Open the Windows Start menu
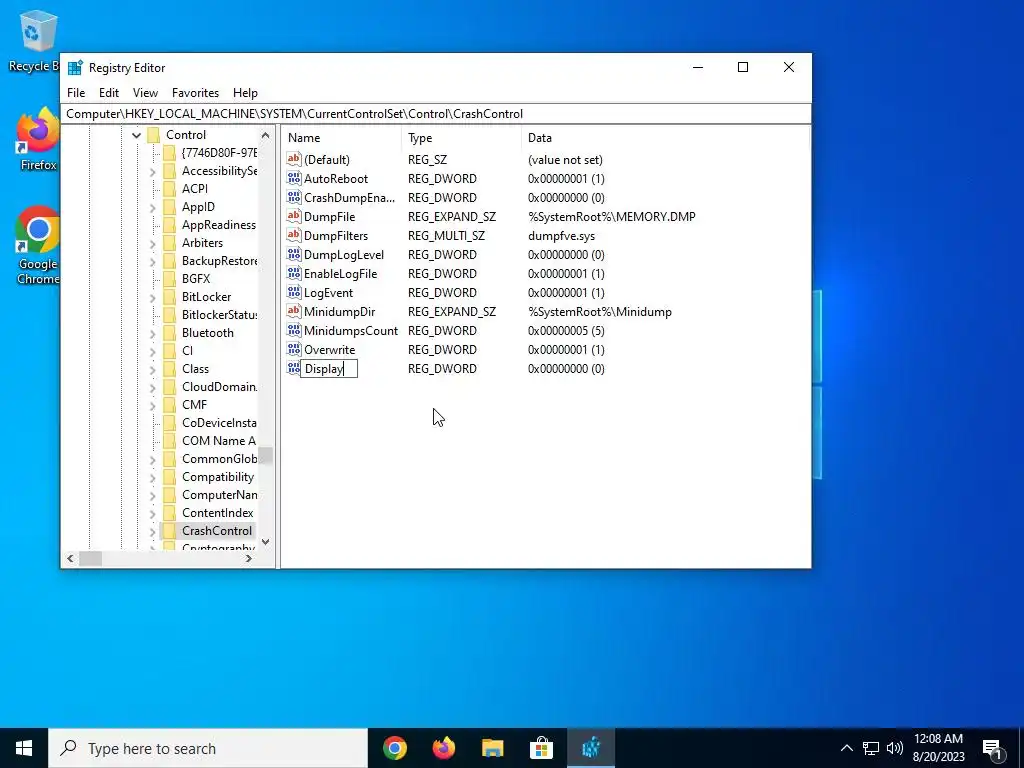The width and height of the screenshot is (1024, 768). coord(24,748)
